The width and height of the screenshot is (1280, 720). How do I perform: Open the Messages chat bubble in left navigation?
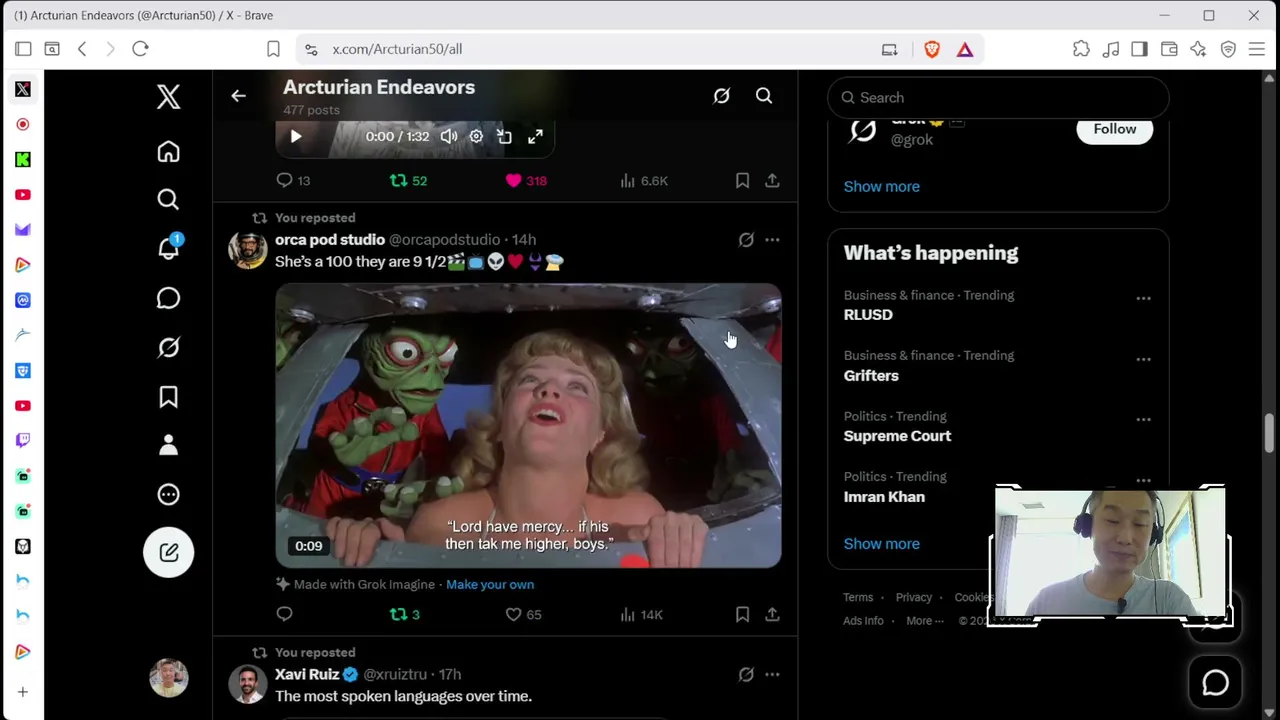(x=168, y=298)
